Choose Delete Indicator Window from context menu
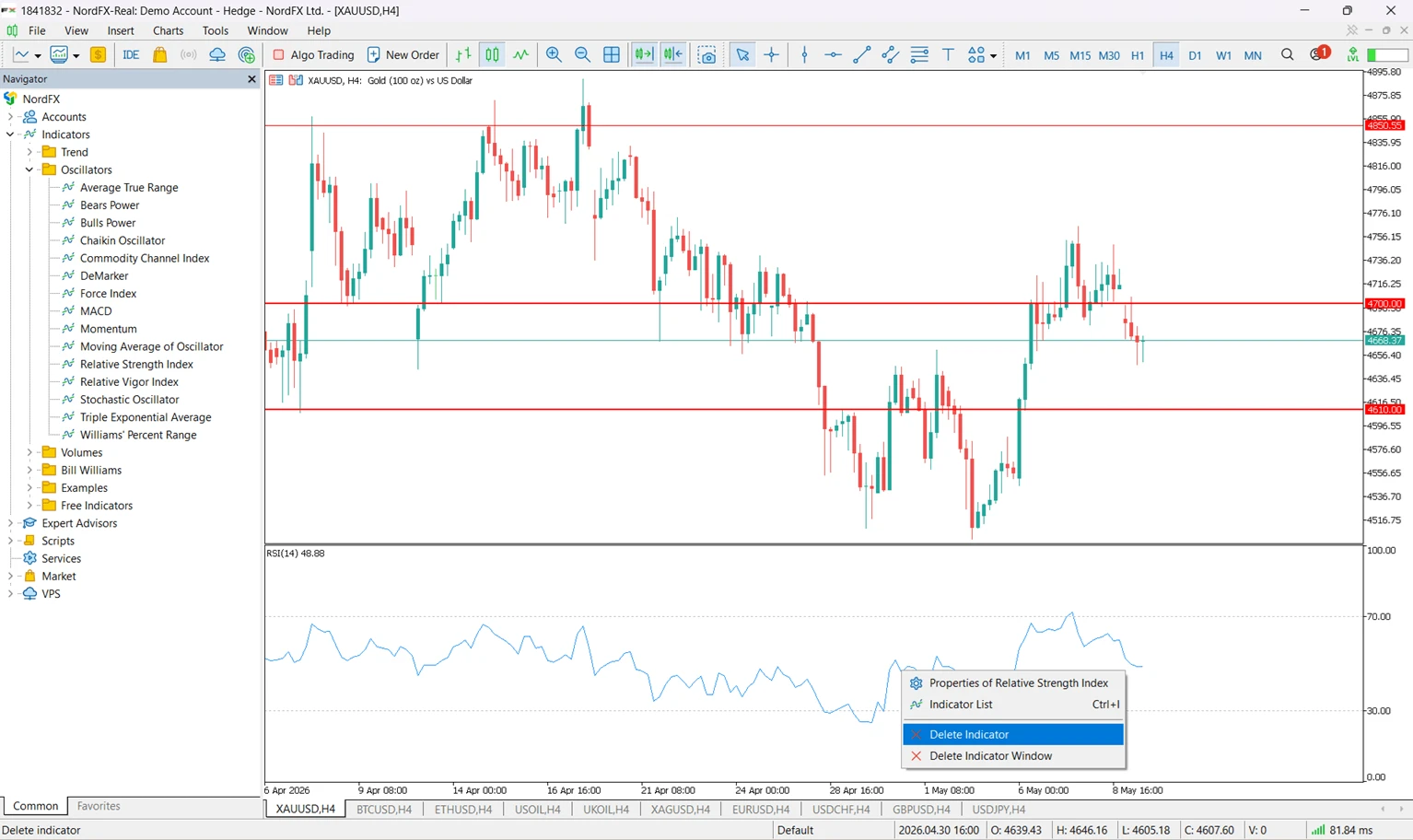 [1013, 756]
